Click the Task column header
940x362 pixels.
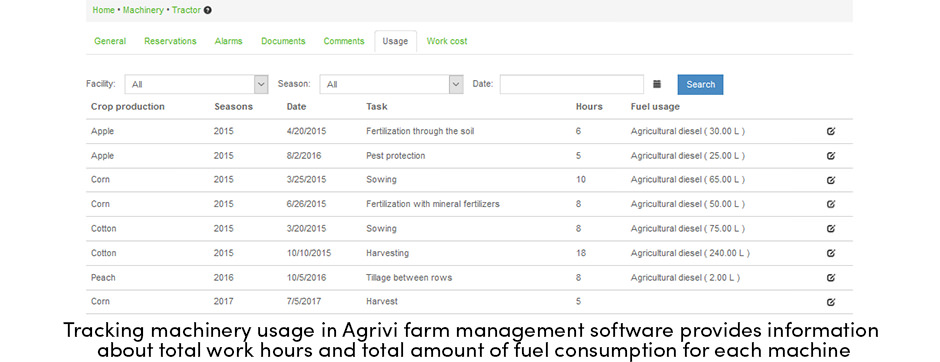(x=376, y=107)
